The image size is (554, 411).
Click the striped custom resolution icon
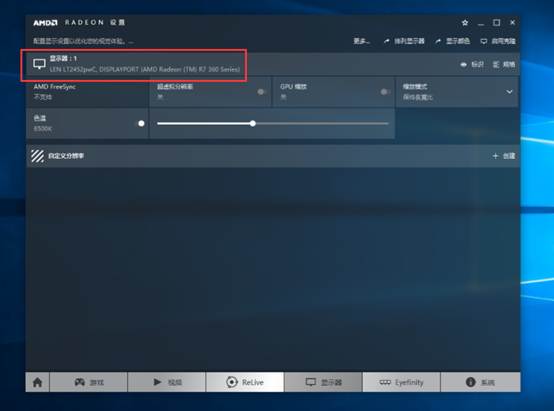click(37, 156)
